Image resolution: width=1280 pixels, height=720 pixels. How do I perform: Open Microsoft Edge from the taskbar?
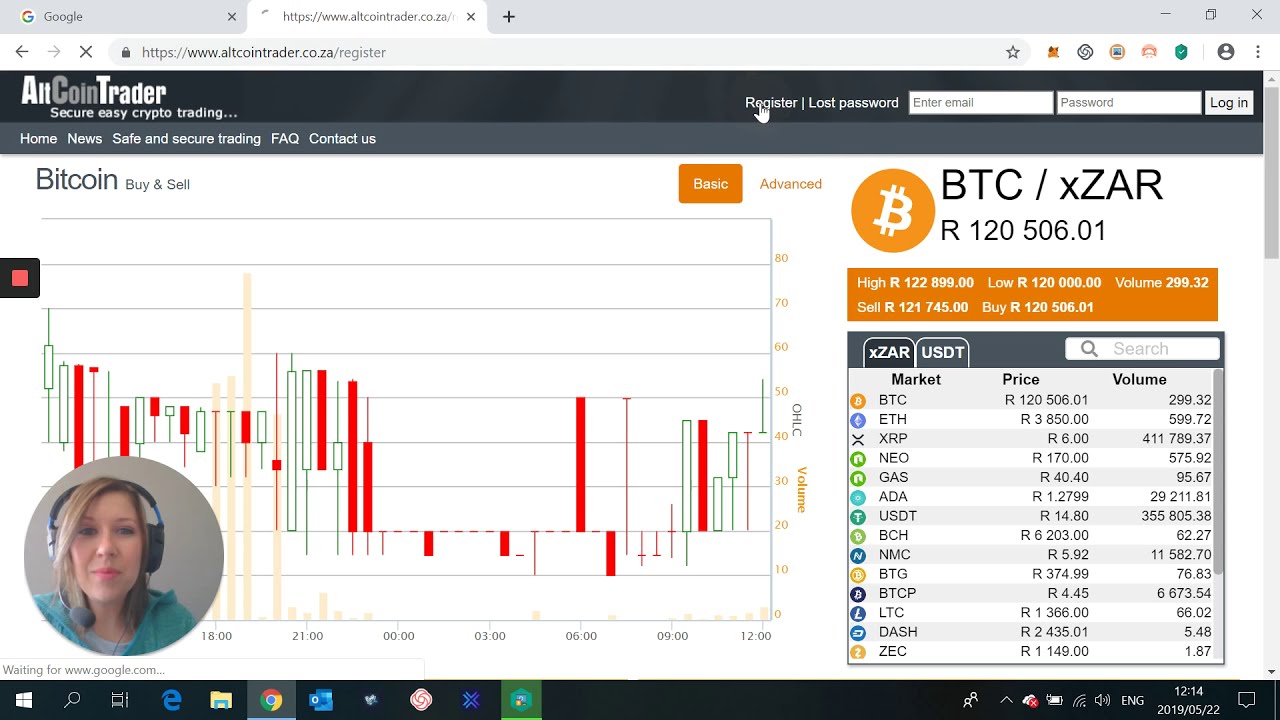click(x=172, y=700)
